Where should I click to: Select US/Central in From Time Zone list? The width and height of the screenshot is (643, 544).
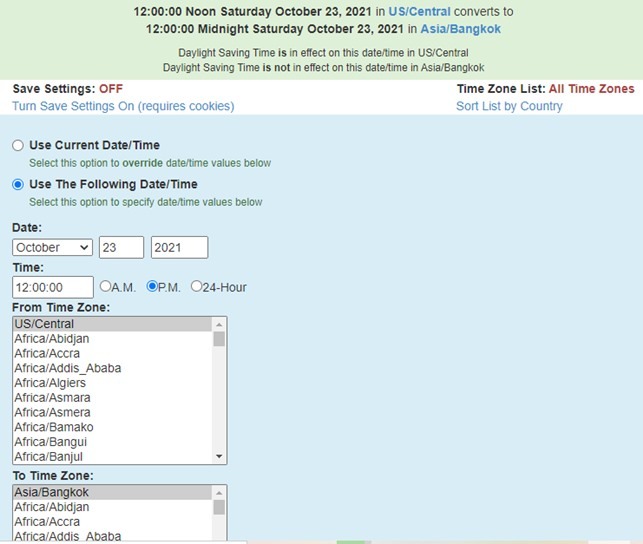coord(113,324)
